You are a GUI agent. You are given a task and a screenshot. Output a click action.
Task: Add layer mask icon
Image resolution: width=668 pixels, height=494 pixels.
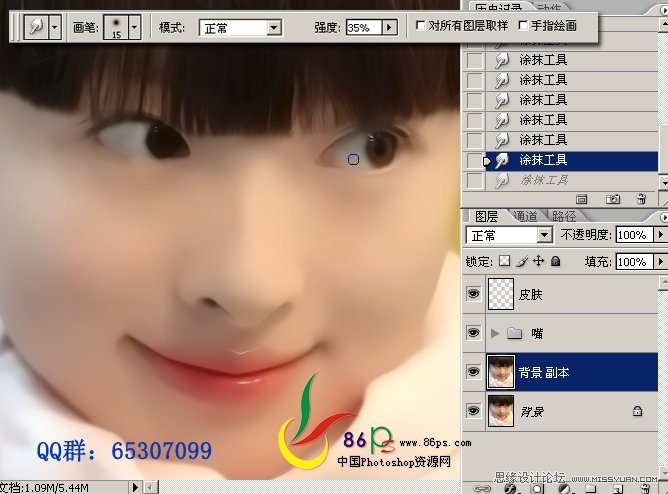point(537,489)
